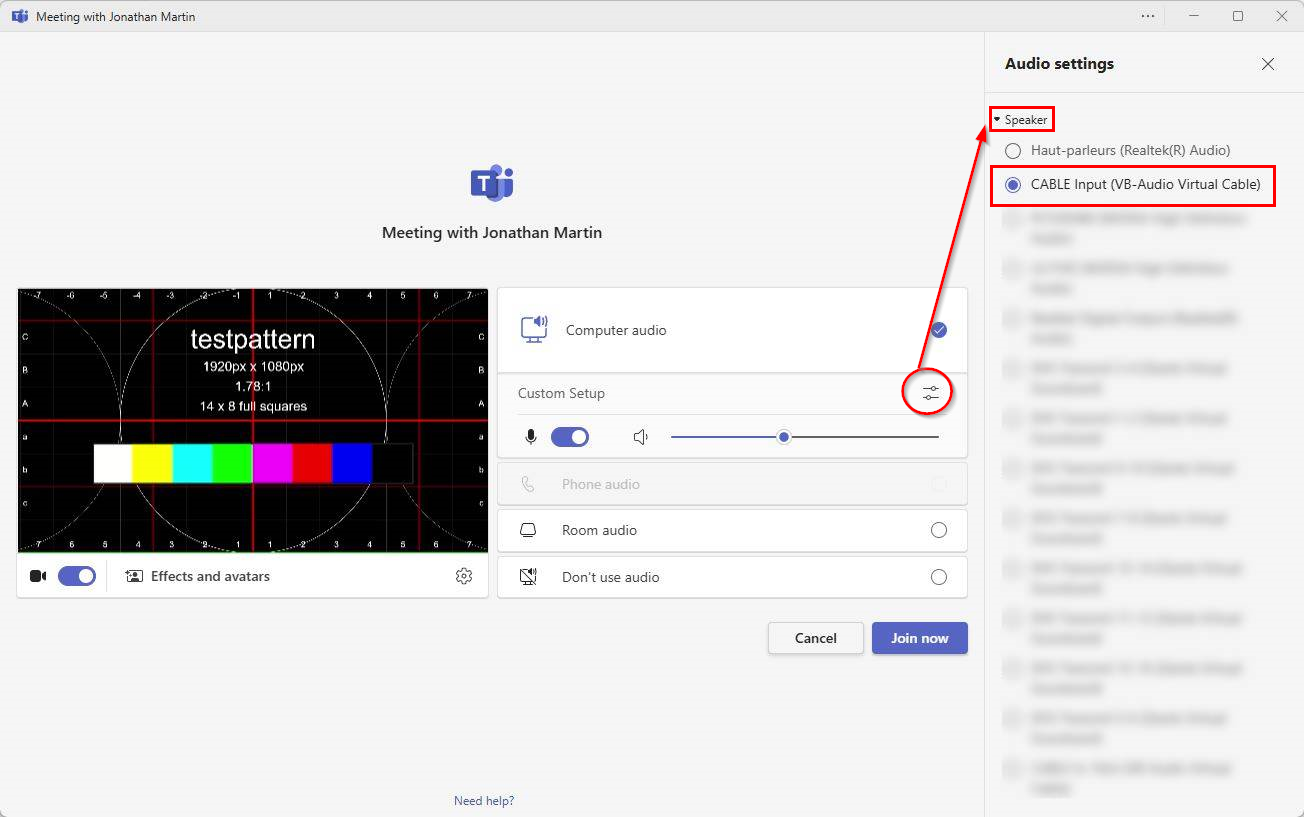Screen dimensions: 1304x817
Task: Select the Don't use audio radio option
Action: point(938,577)
